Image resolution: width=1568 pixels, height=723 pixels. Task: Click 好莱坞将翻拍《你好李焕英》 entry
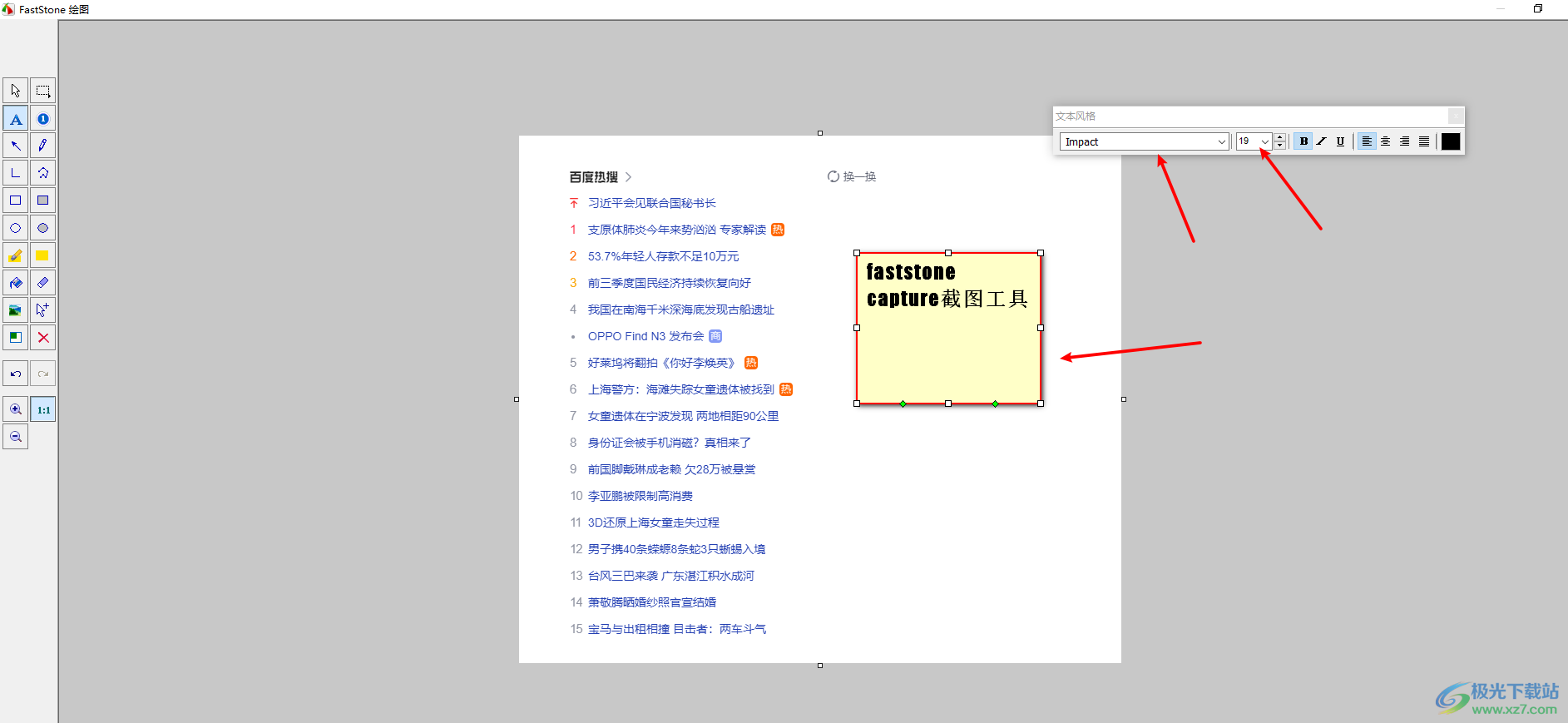click(663, 363)
